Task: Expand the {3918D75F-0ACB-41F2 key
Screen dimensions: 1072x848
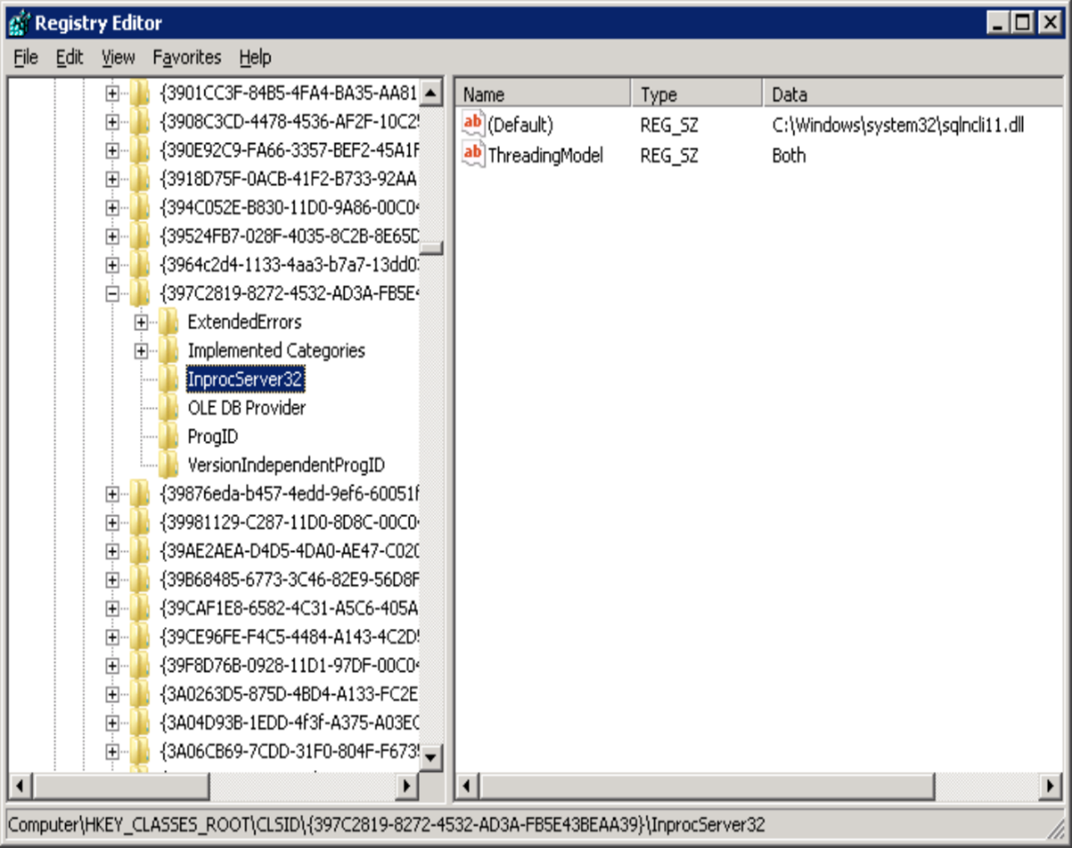Action: [x=112, y=179]
